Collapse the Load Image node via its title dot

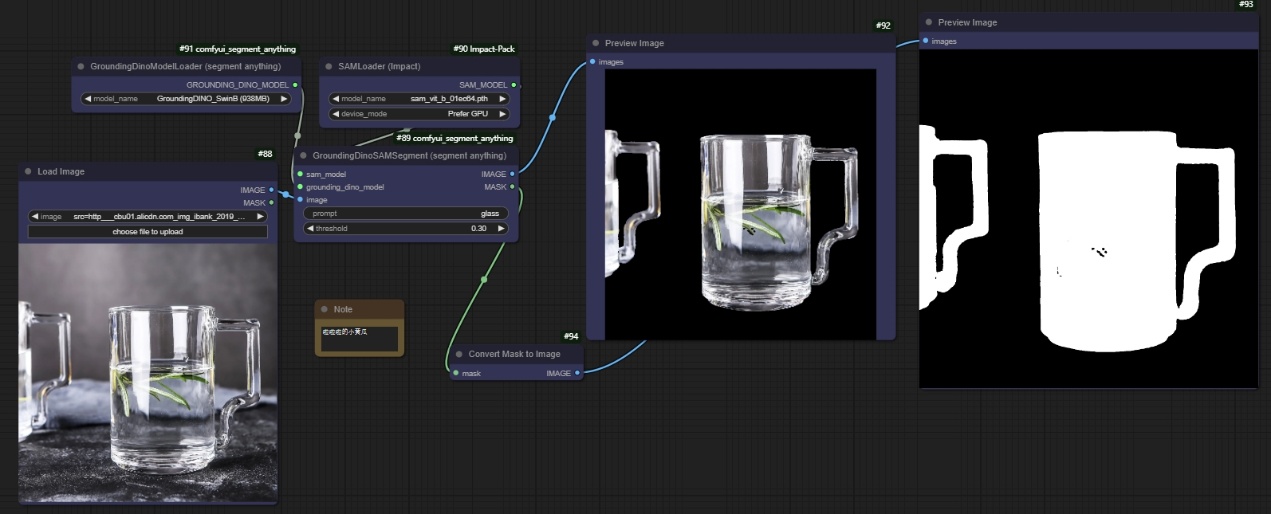point(27,172)
